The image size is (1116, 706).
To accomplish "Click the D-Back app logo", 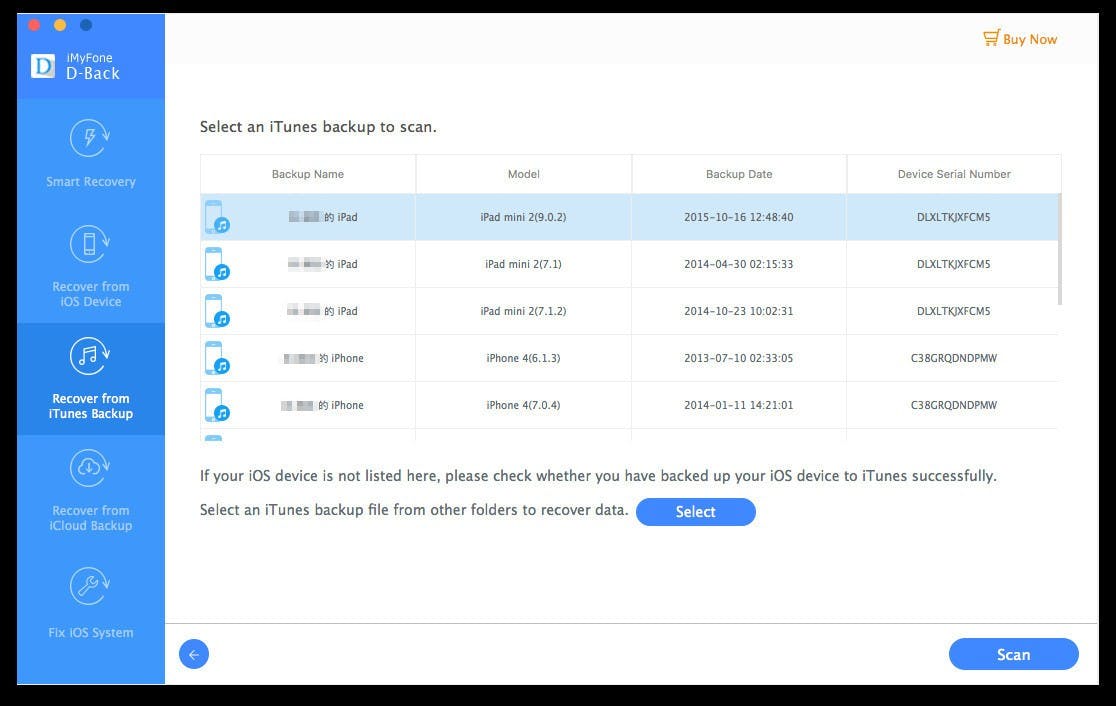I will [43, 66].
